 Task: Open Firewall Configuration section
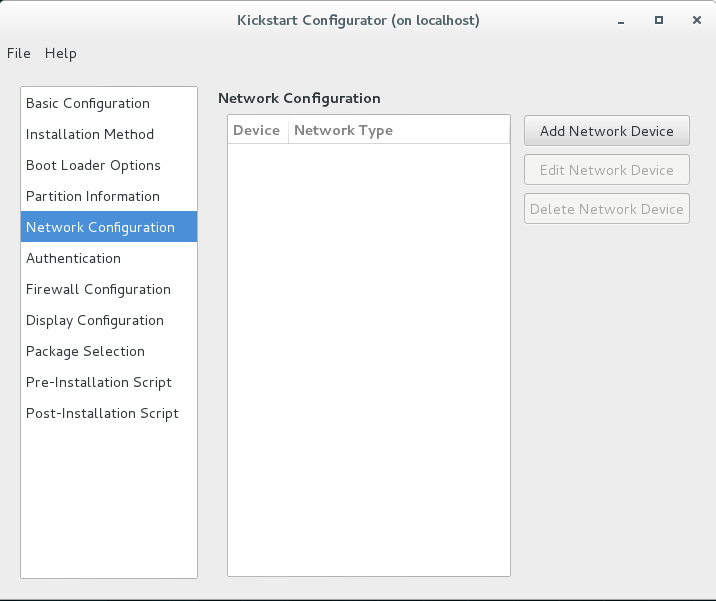[x=109, y=289]
